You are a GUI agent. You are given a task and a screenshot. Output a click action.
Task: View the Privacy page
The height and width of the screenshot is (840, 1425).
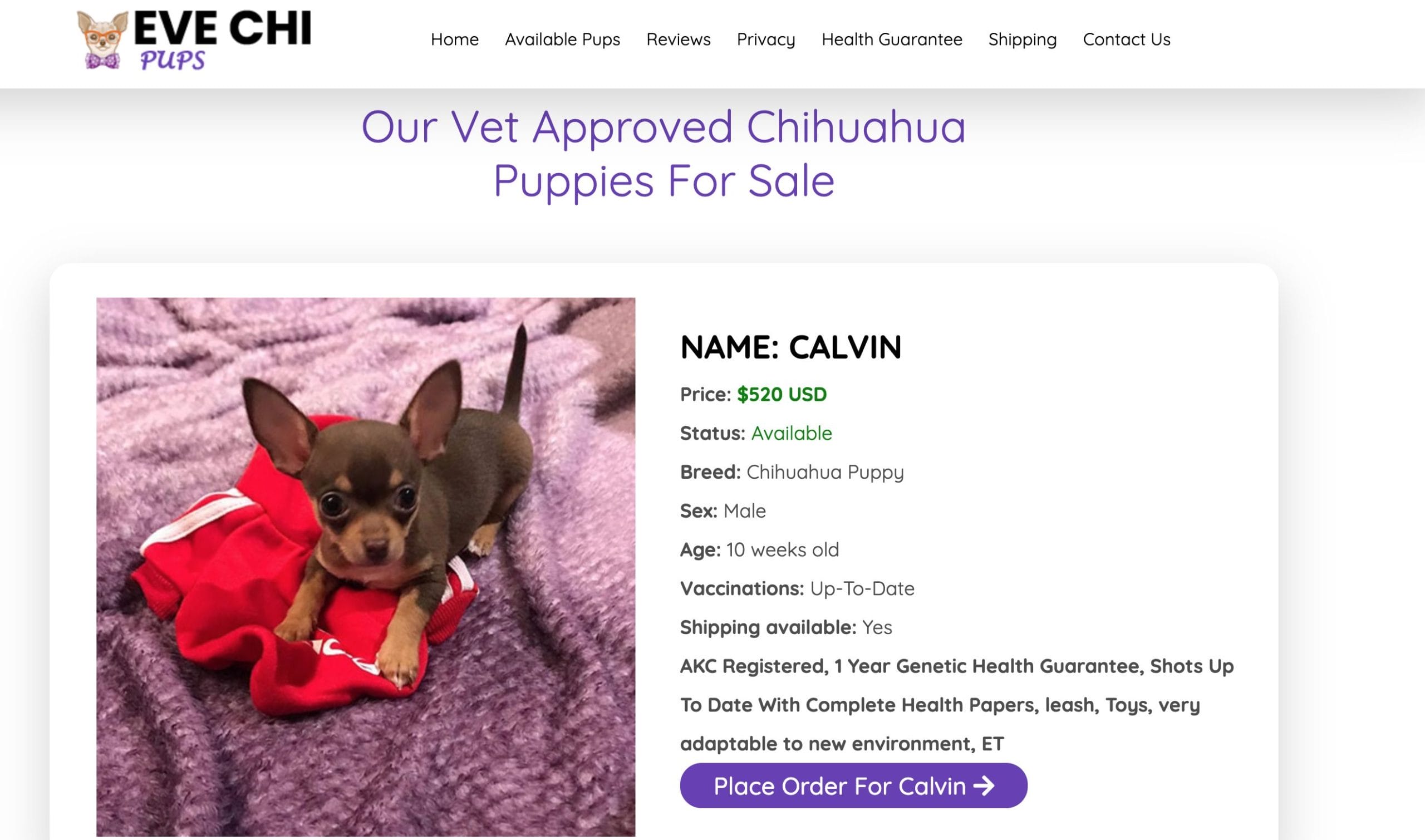[766, 40]
